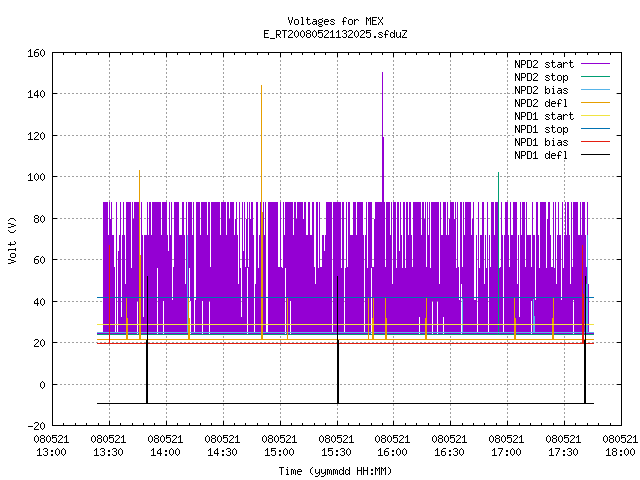Click the y-axis tick label 80

coord(40,219)
